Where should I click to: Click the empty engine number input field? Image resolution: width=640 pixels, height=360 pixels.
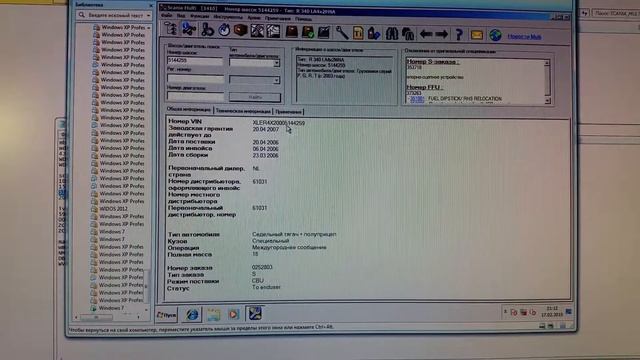(x=195, y=96)
